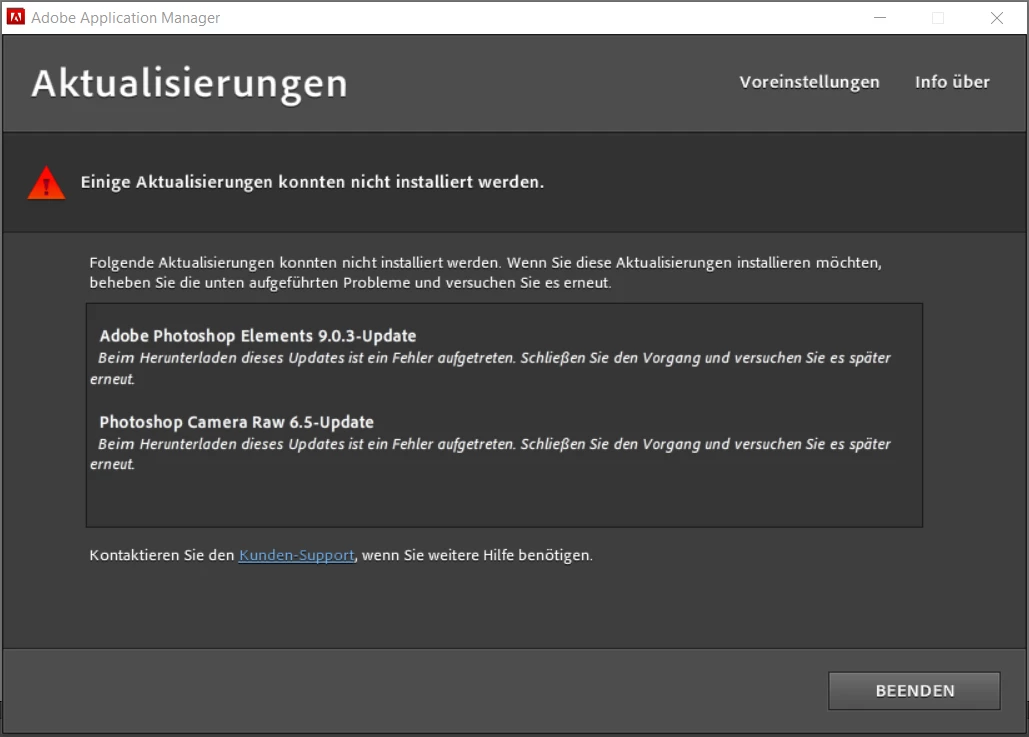Select Photoshop Camera Raw 6.5-Update entry
The width and height of the screenshot is (1029, 737).
(x=236, y=422)
